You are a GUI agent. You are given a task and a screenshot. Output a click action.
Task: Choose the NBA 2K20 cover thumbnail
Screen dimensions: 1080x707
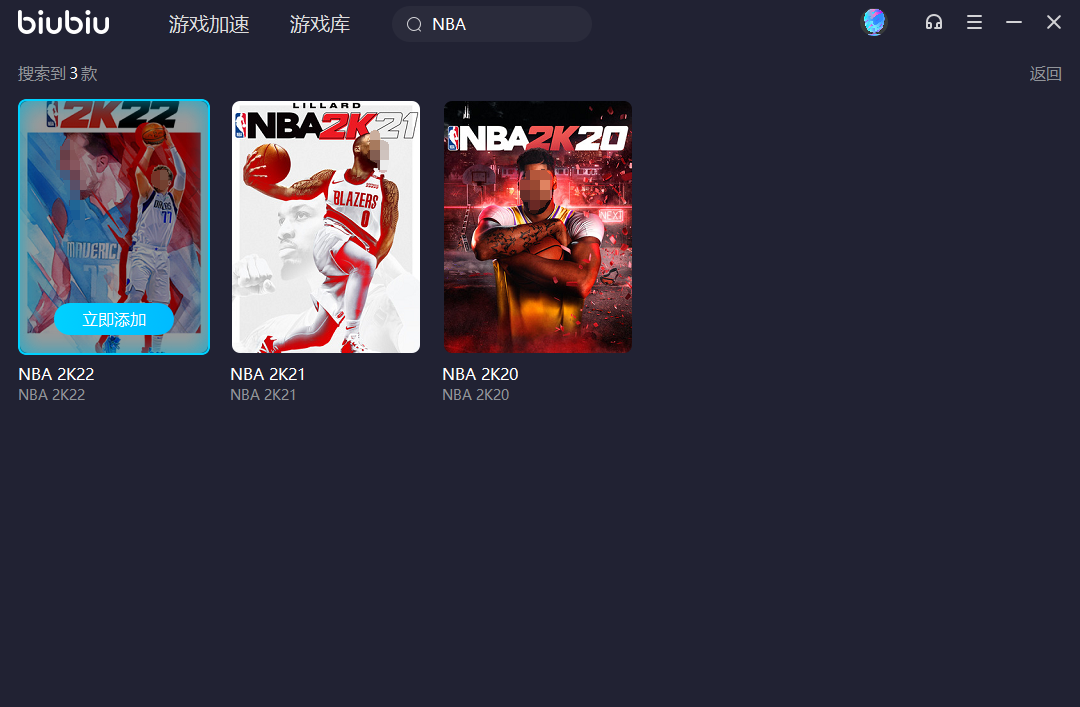tap(538, 227)
